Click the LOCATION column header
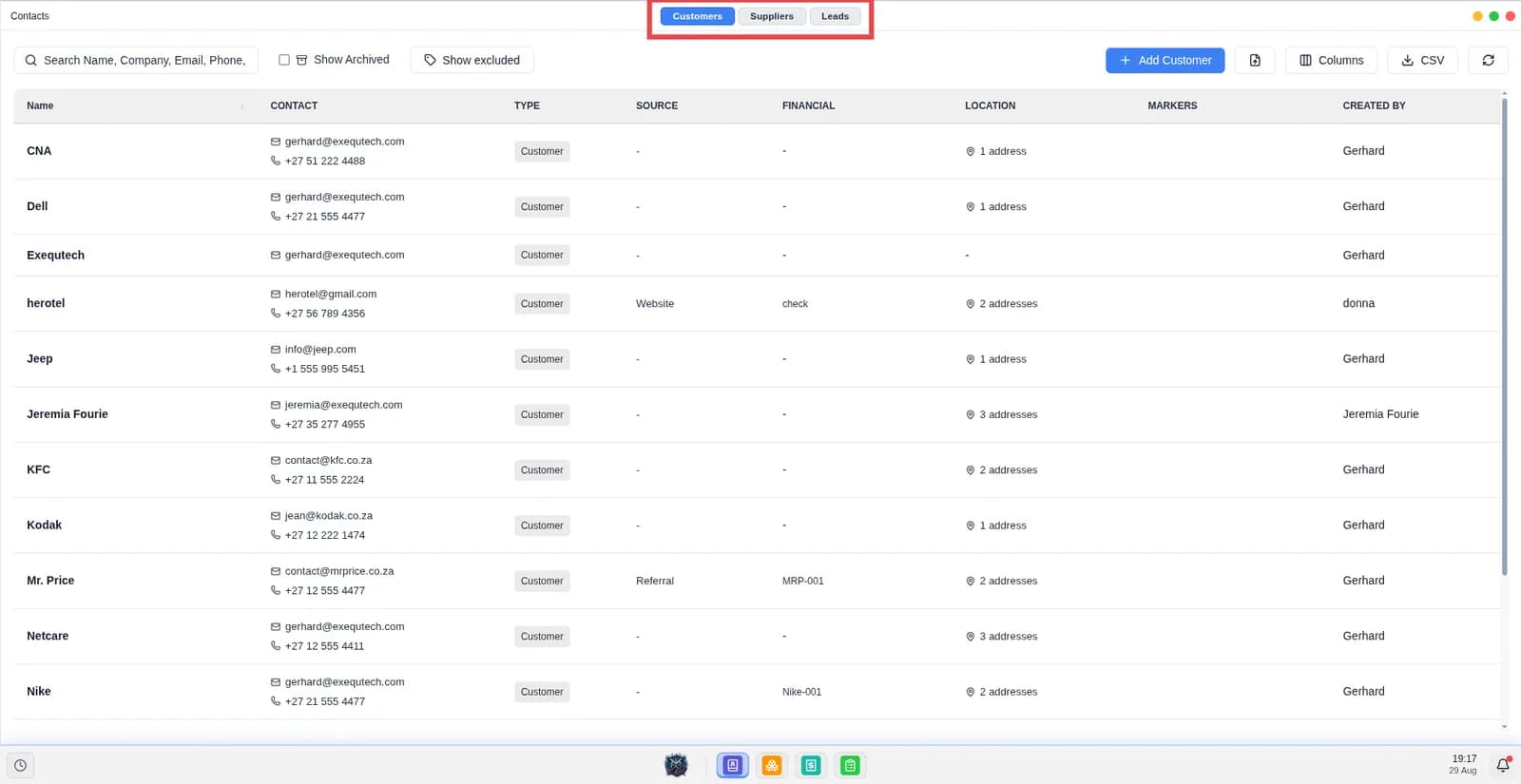 [990, 105]
